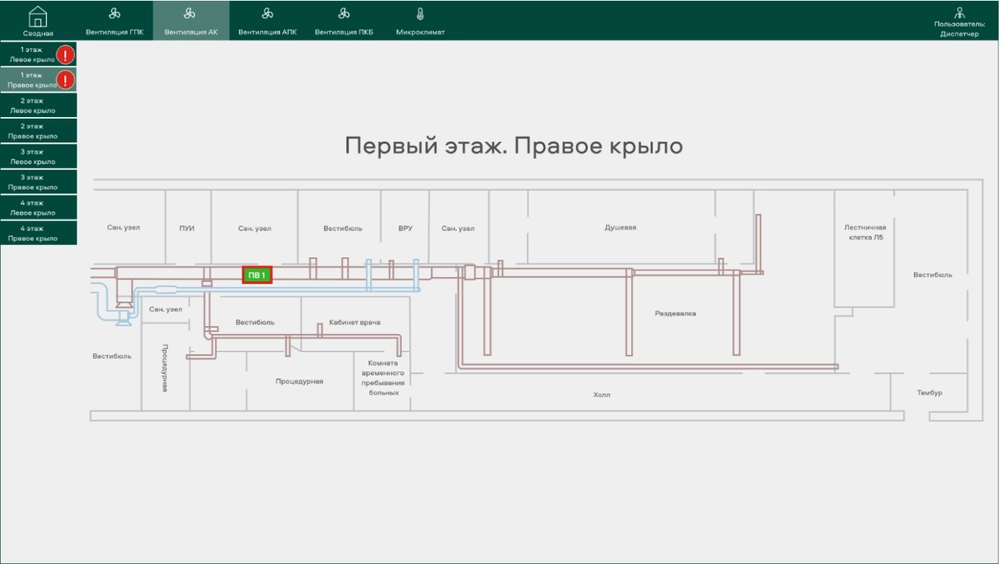Click the fan icon above Вентиляция ПКБ
This screenshot has width=1000, height=564.
coord(344,14)
